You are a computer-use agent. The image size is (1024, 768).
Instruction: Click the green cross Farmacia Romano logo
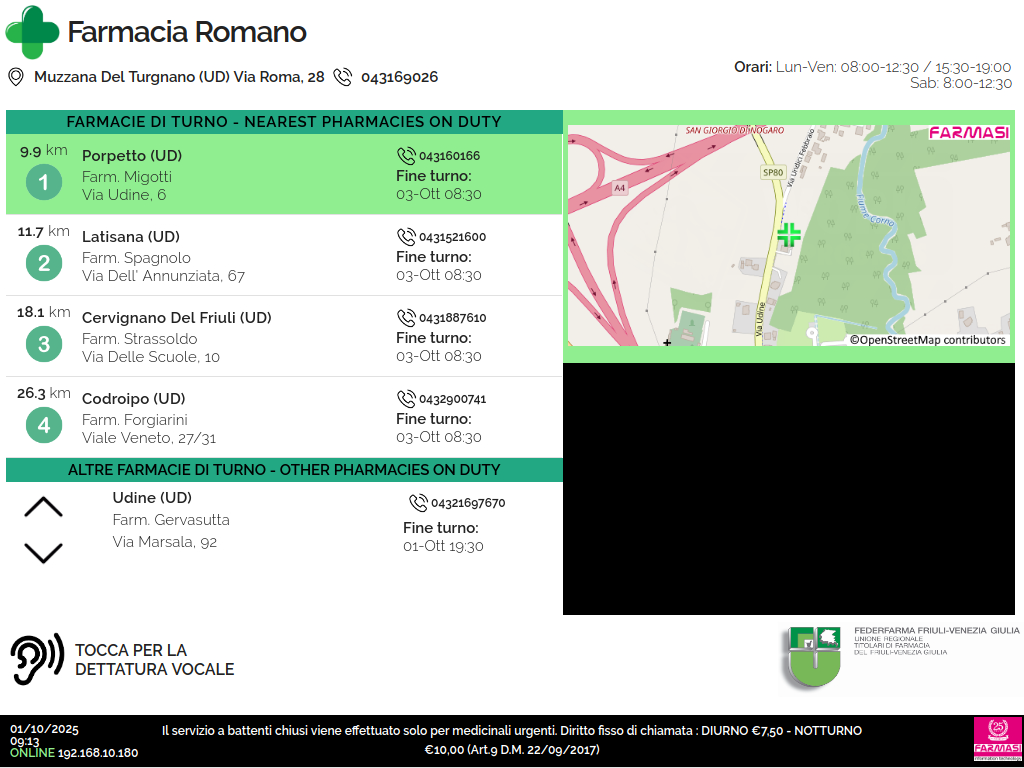[32, 32]
